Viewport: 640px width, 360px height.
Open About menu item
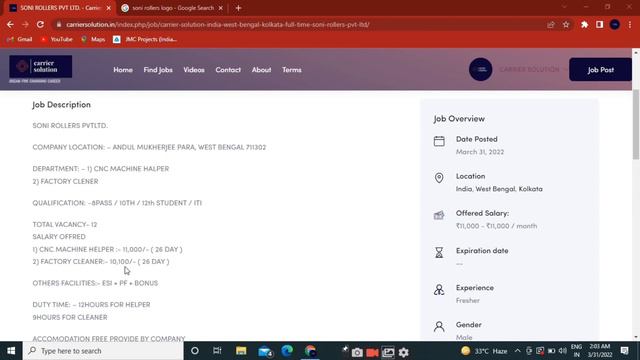click(261, 70)
